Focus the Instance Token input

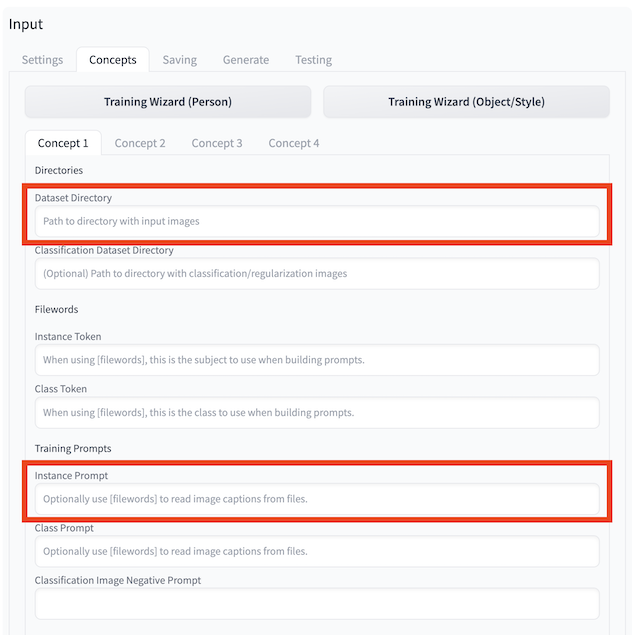click(317, 359)
